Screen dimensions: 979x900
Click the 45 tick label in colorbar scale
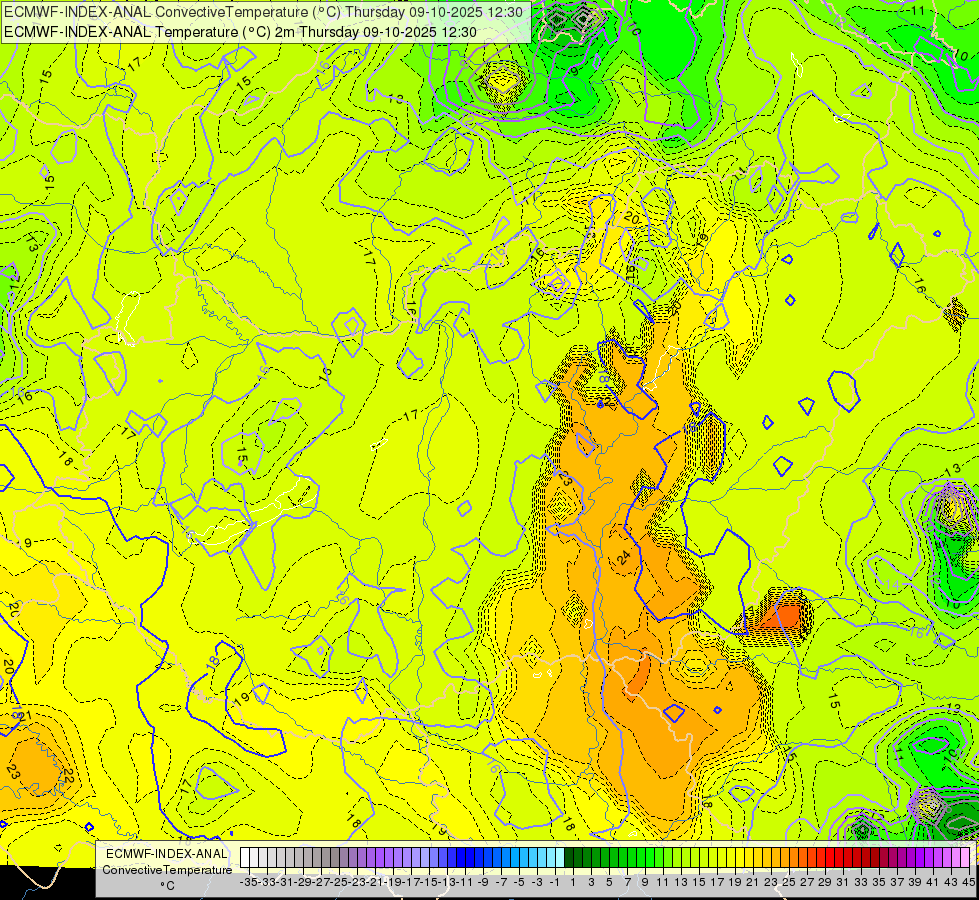[x=968, y=882]
